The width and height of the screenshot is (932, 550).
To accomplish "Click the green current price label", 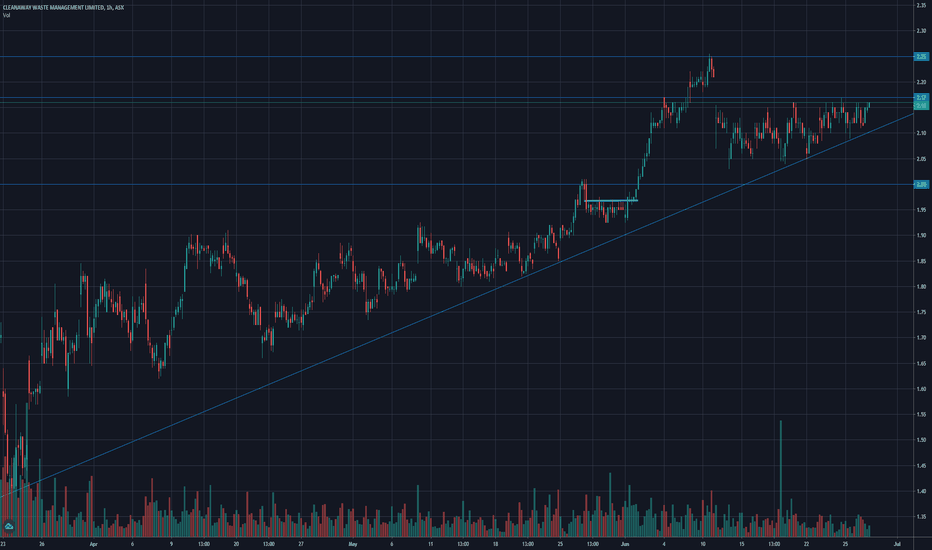I will coord(921,105).
